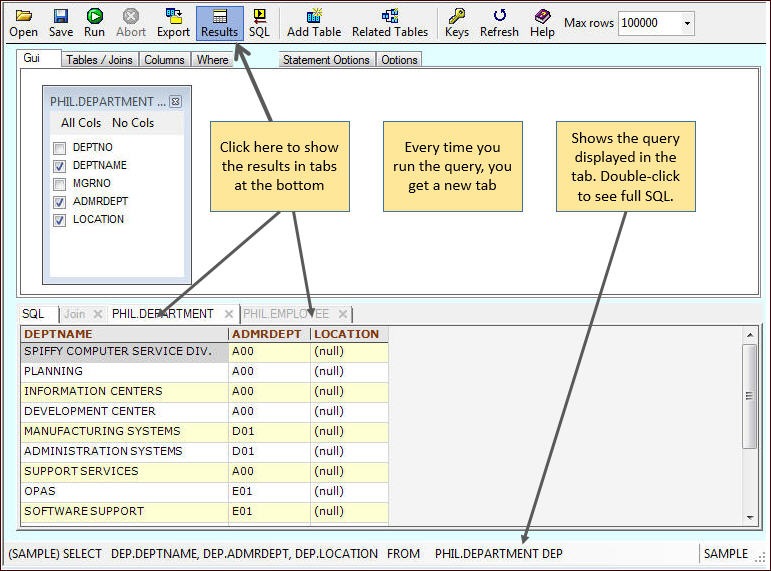
Task: Uncheck the LOCATION column checkbox
Action: click(x=59, y=220)
